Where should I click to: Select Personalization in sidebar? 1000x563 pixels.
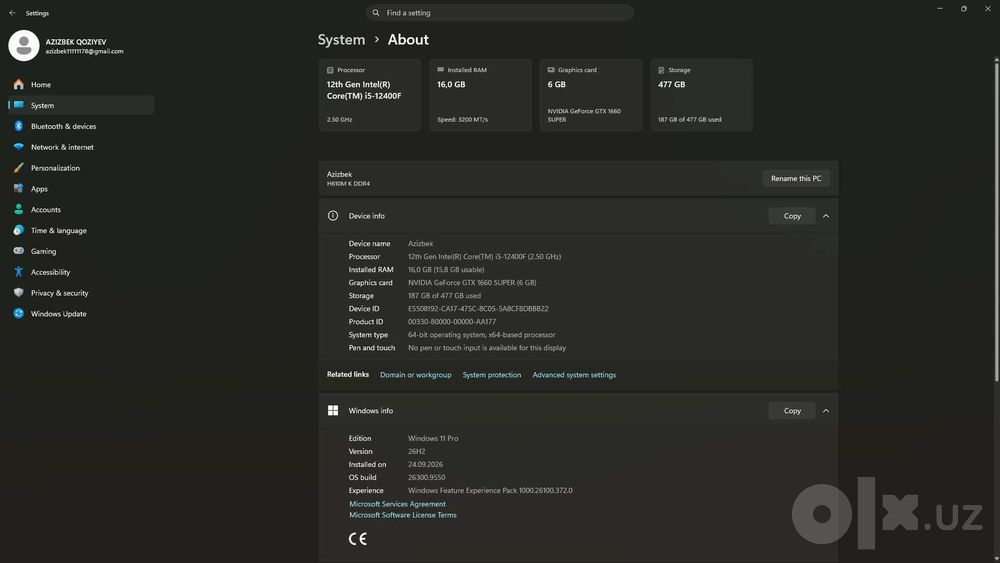pos(81,168)
